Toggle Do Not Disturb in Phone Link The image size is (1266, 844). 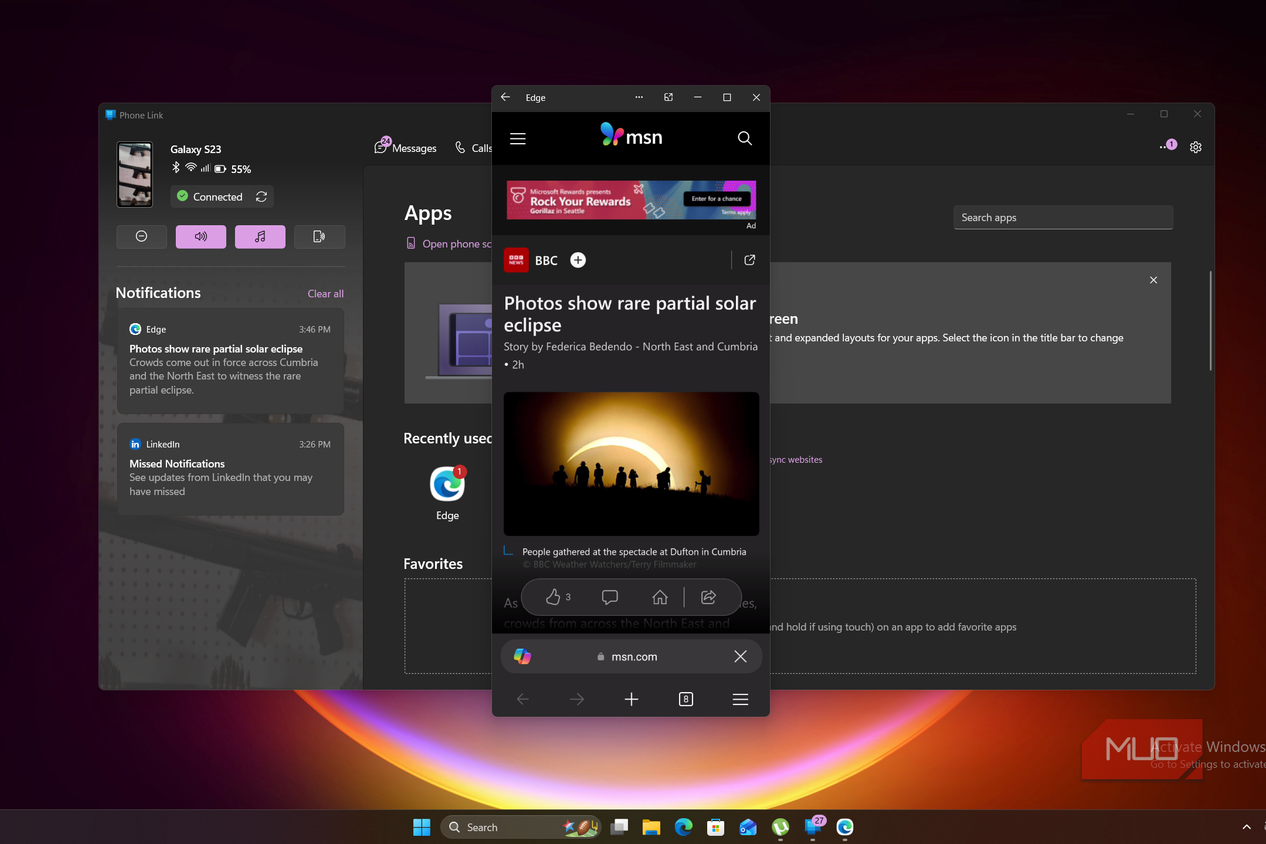[x=141, y=236]
